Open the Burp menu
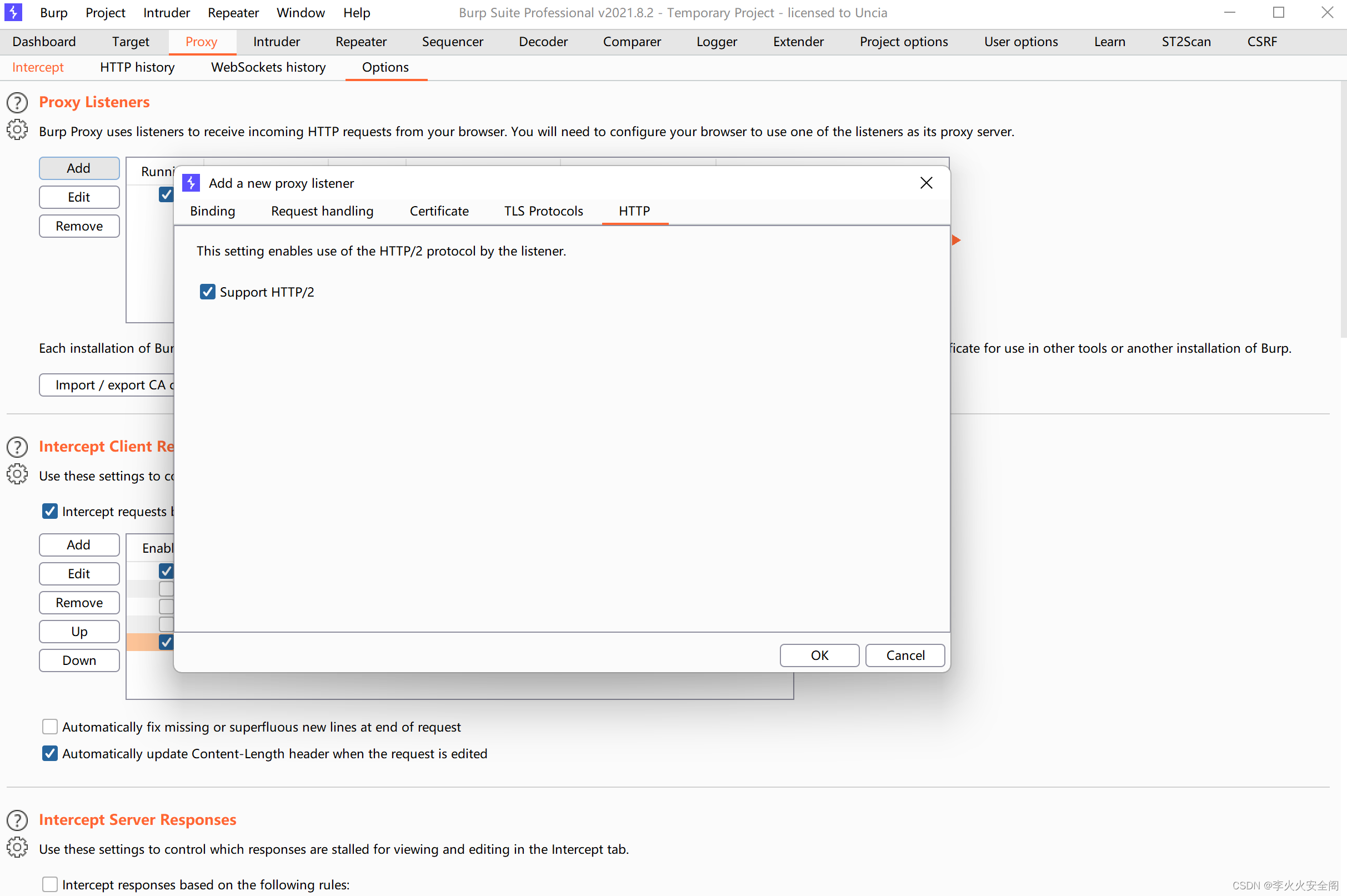Image resolution: width=1347 pixels, height=896 pixels. (x=54, y=13)
